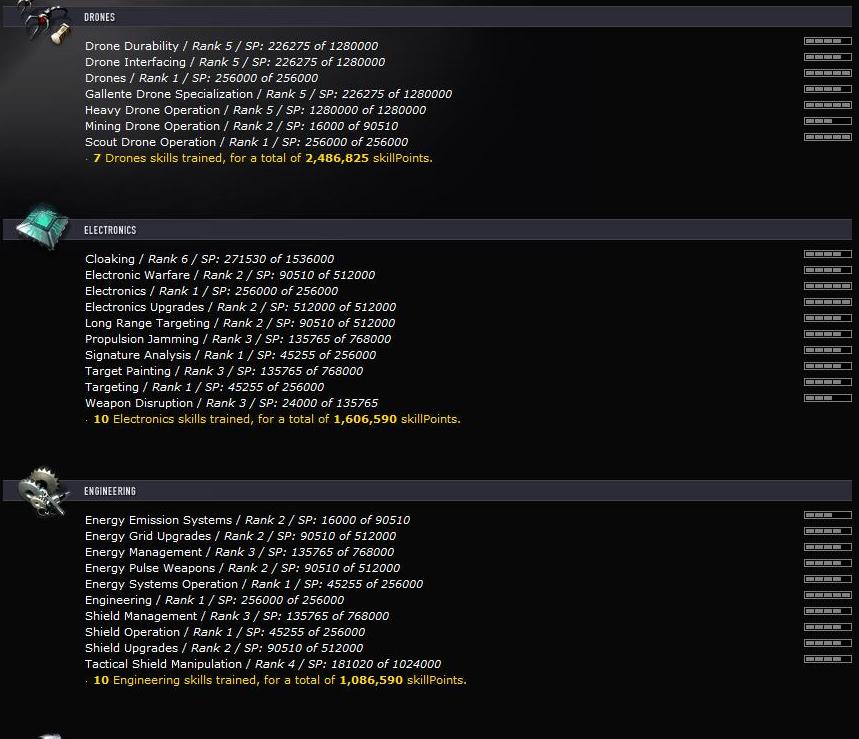
Task: Click the Engineering skills trained total line
Action: (279, 680)
